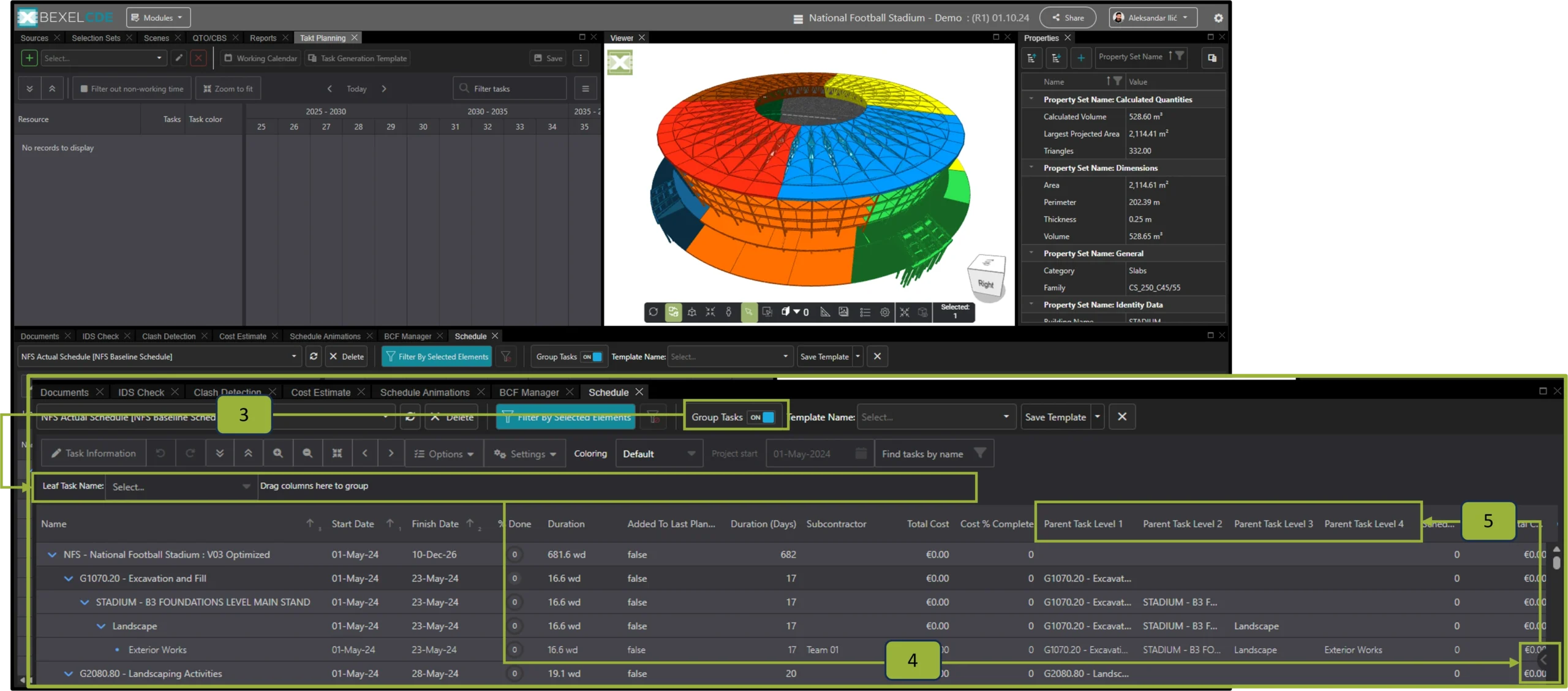The width and height of the screenshot is (1568, 691).
Task: Click the Viewer toolbar settings gear
Action: [x=884, y=312]
